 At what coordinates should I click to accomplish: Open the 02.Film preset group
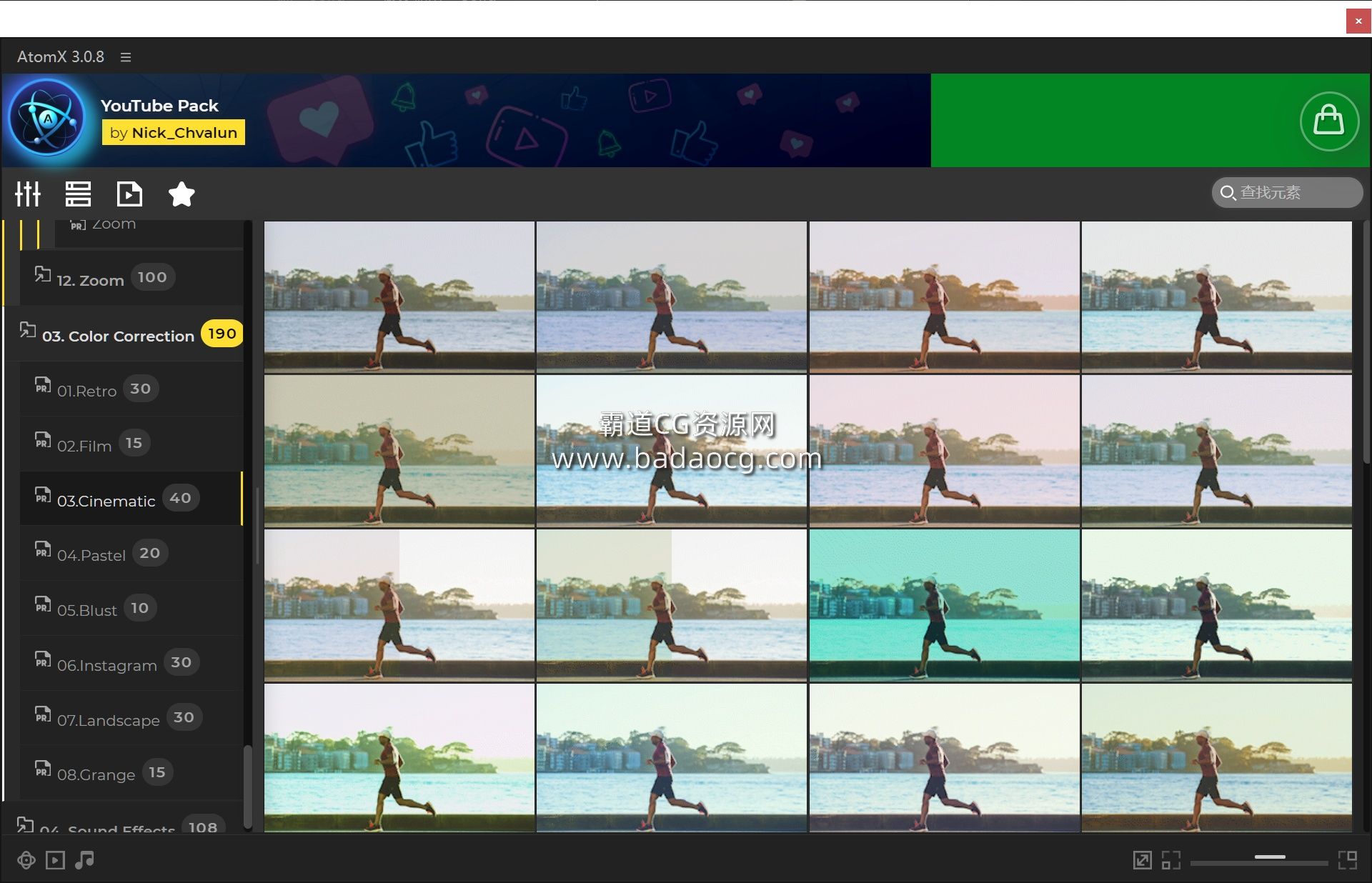[x=131, y=444]
